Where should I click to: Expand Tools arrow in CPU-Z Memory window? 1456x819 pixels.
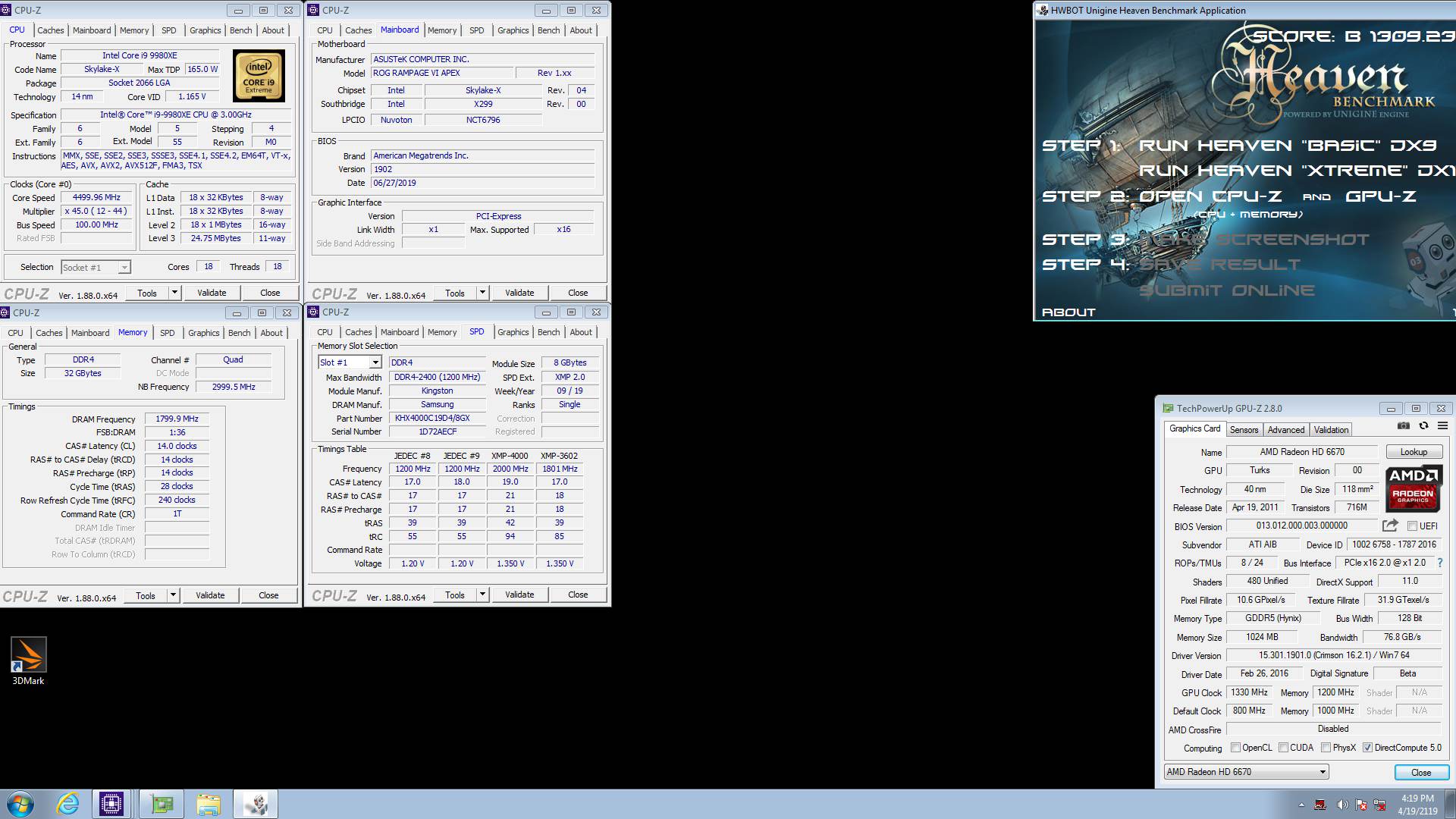coord(173,595)
